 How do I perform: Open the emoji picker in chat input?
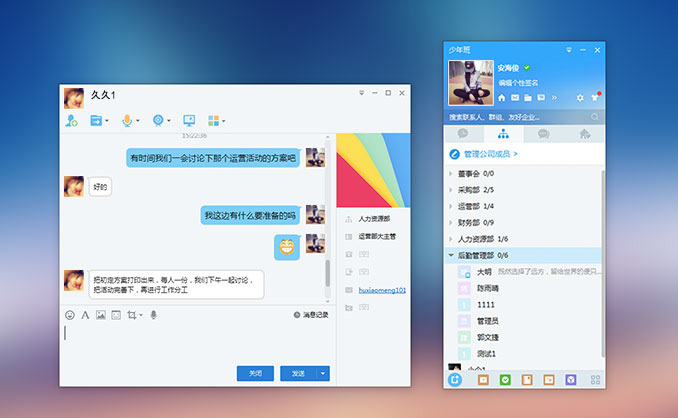(x=70, y=315)
